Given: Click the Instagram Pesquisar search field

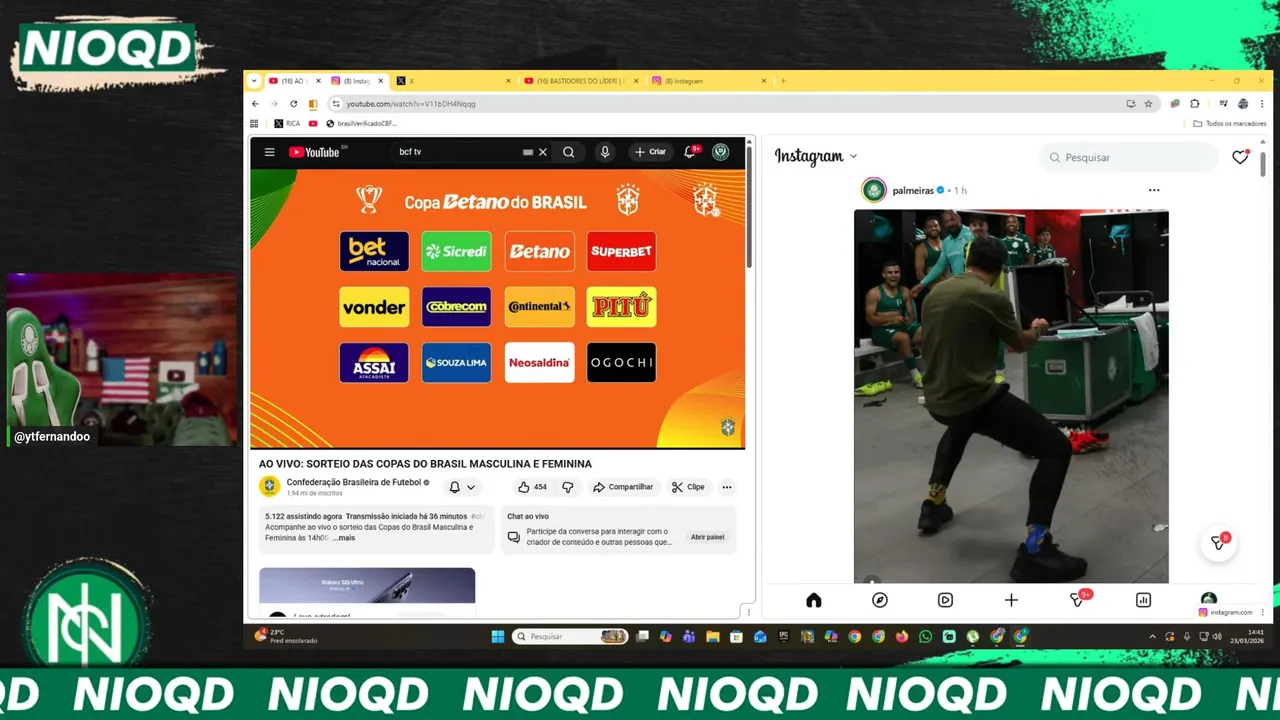Looking at the screenshot, I should [x=1128, y=157].
